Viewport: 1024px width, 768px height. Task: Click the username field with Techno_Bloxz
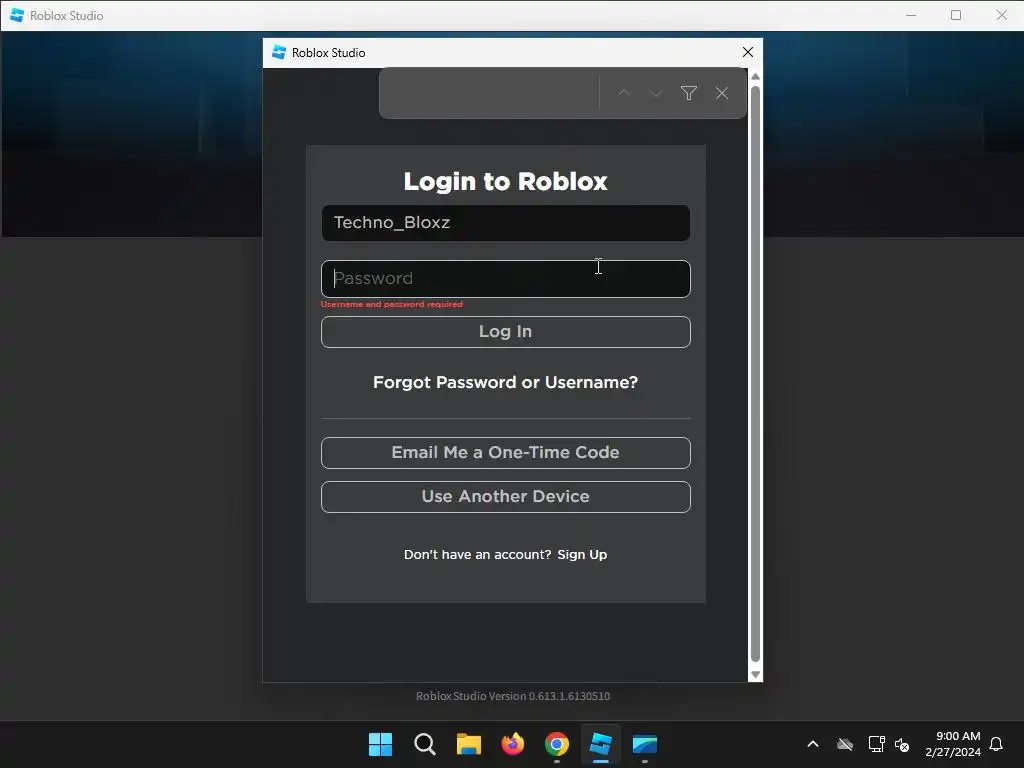click(505, 223)
